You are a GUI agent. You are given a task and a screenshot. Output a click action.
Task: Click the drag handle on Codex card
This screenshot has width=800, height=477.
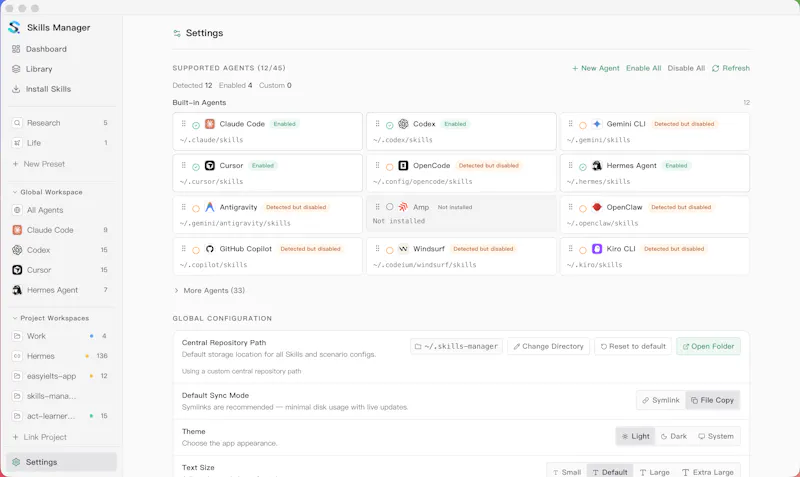tap(378, 123)
